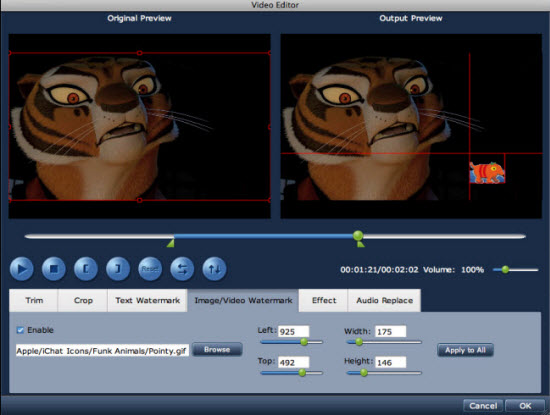Set trim start with left bracket button
Viewport: 550px width, 415px height.
tap(86, 269)
